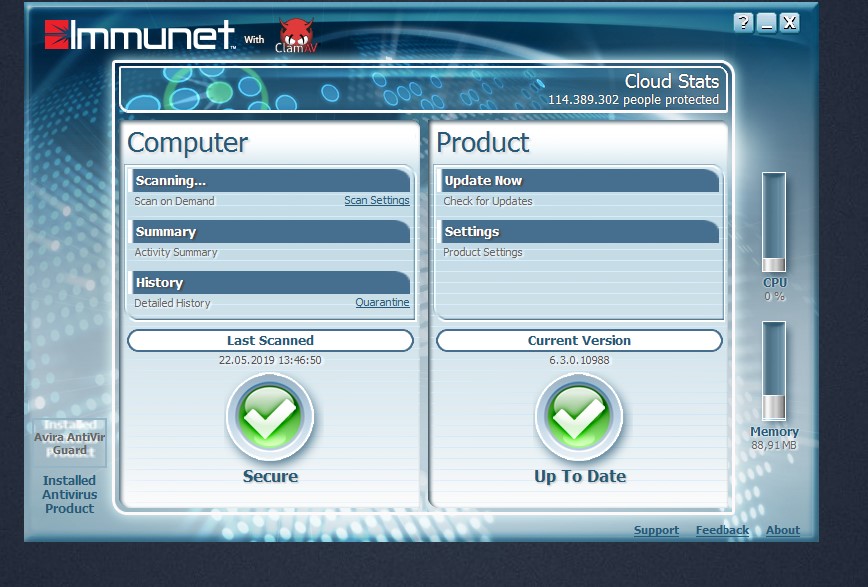Click the 'CPU' label
The width and height of the screenshot is (868, 587).
(774, 282)
